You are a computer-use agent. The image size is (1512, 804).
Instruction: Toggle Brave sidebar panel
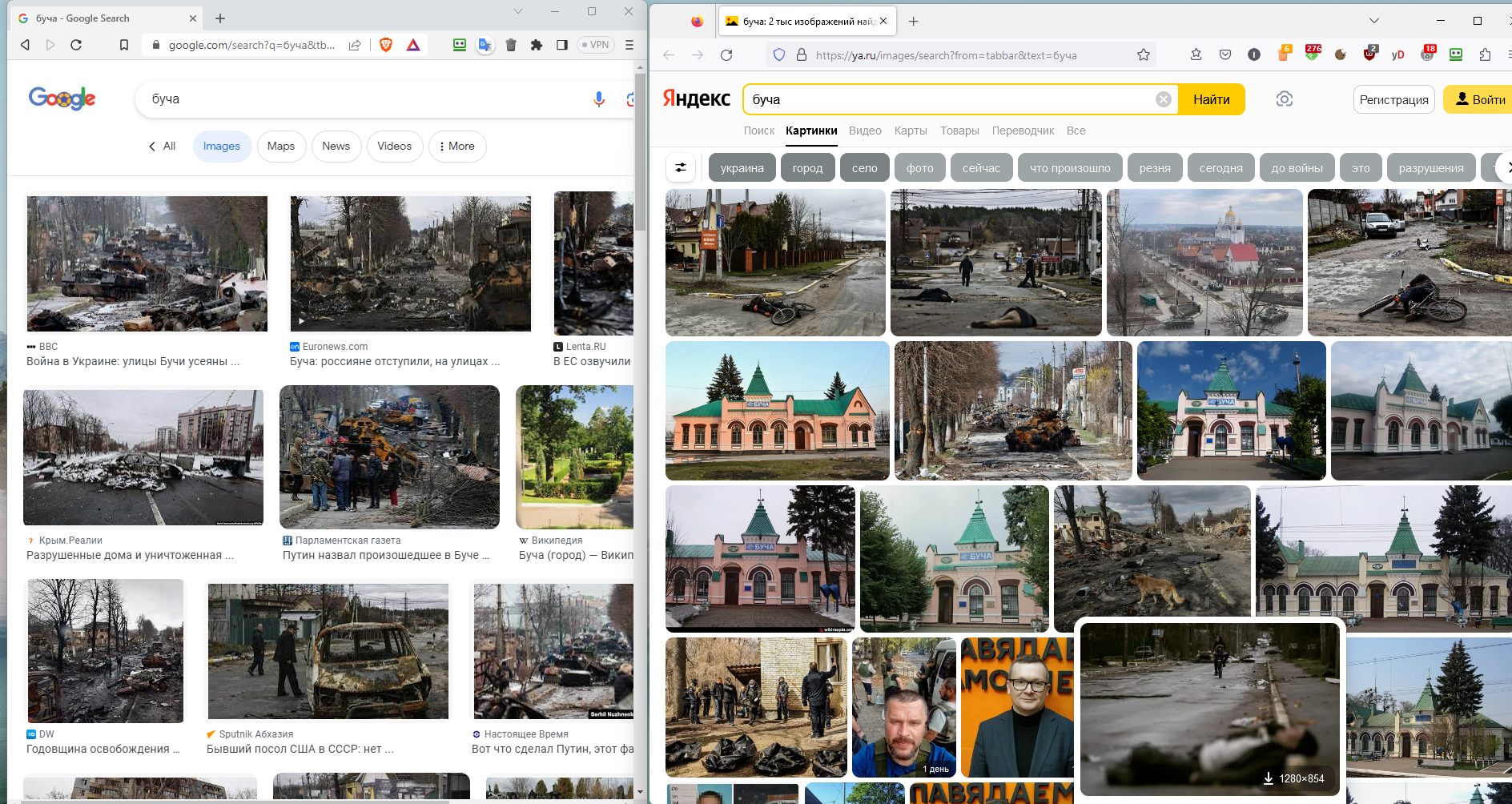click(x=562, y=45)
